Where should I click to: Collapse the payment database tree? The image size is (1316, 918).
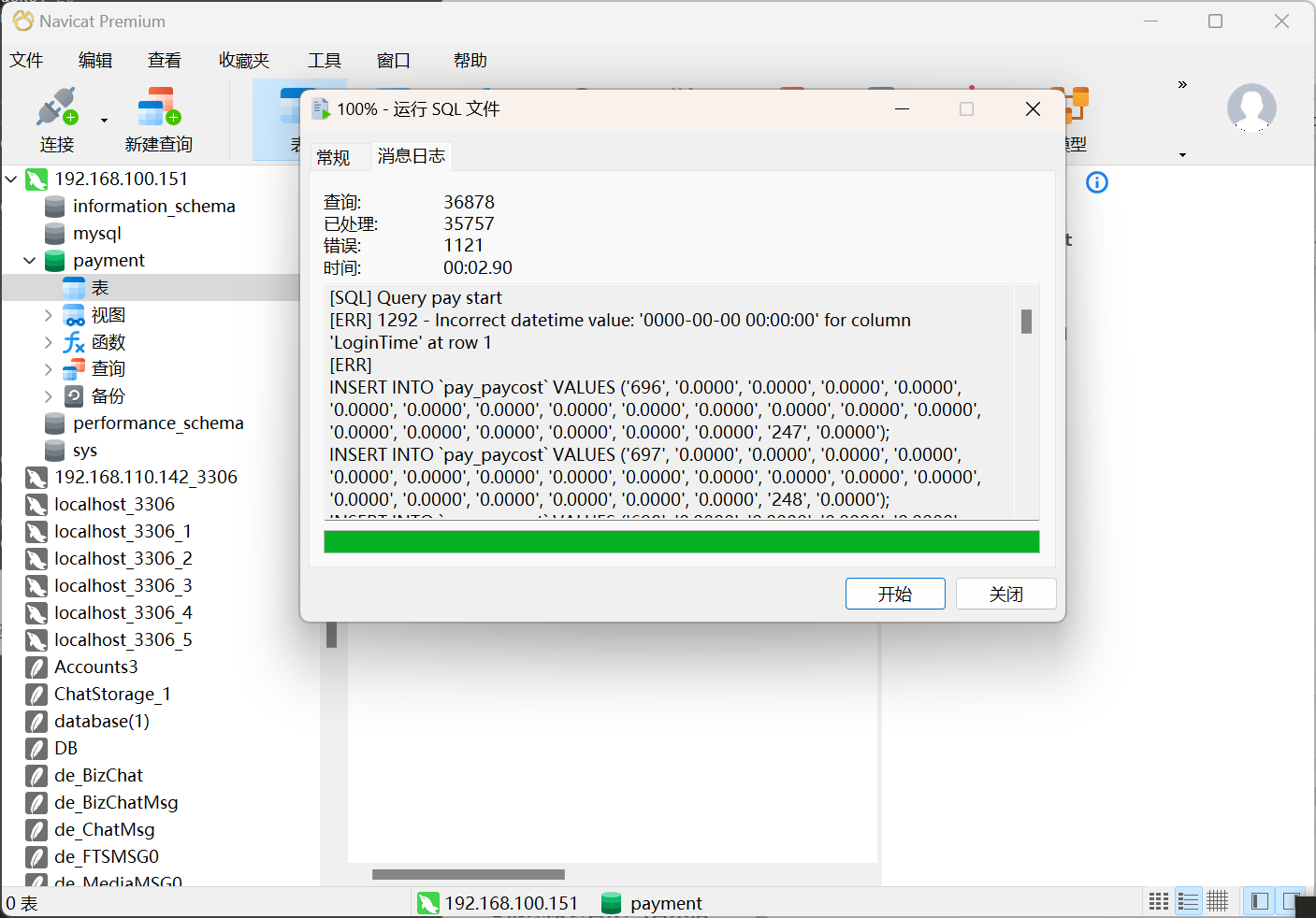click(x=30, y=261)
